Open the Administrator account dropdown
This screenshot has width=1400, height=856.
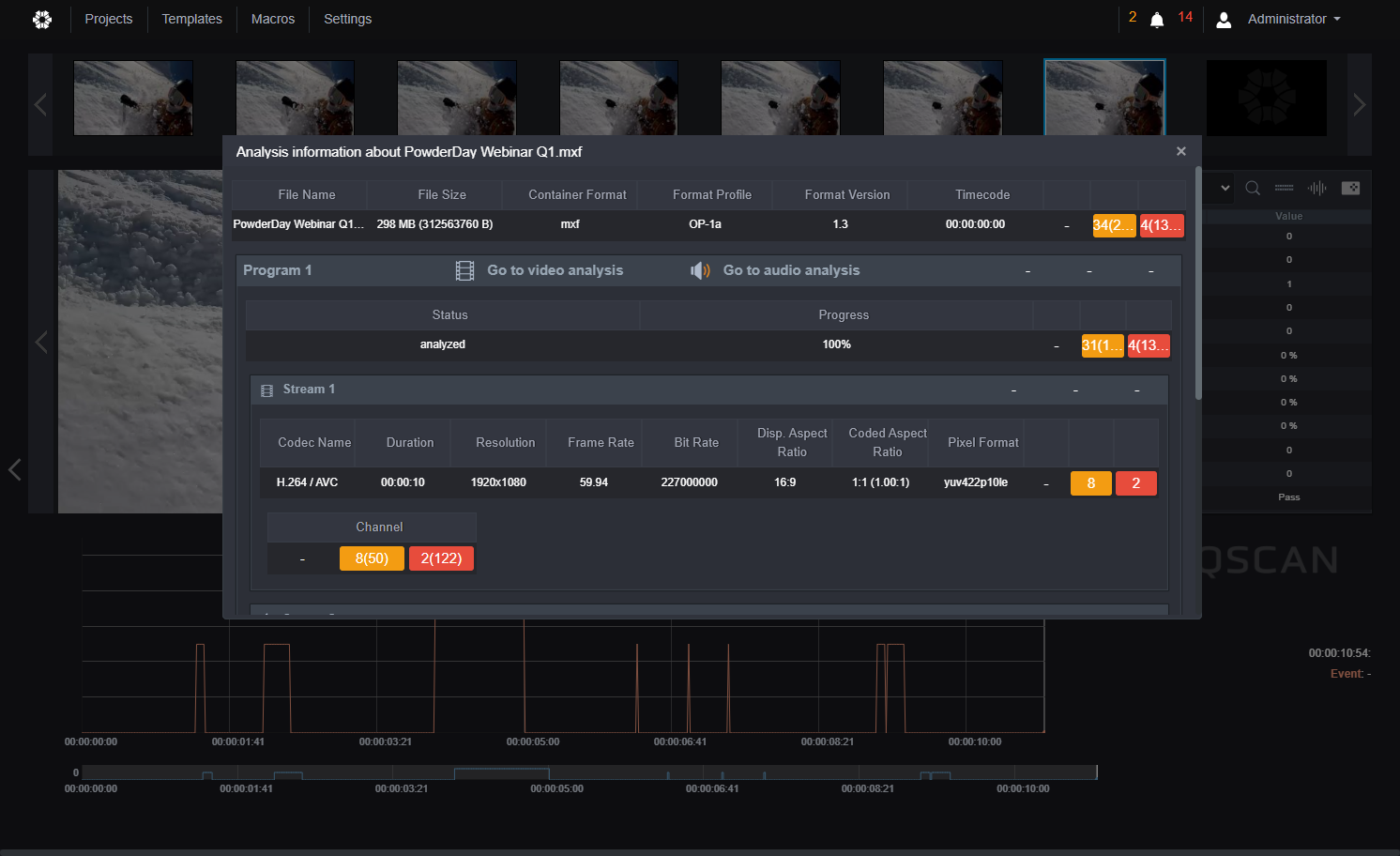click(1294, 19)
